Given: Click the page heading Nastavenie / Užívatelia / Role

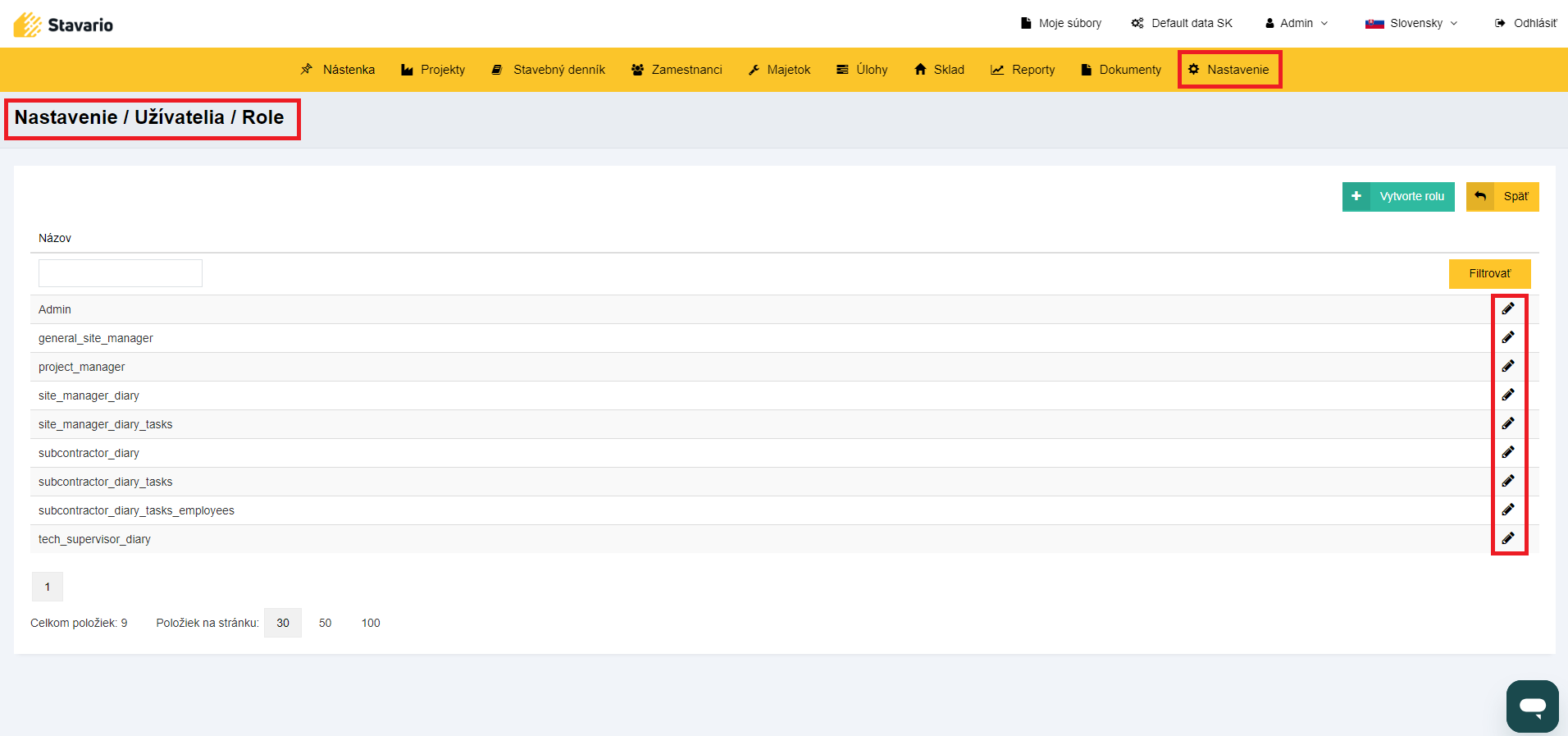Looking at the screenshot, I should (149, 117).
